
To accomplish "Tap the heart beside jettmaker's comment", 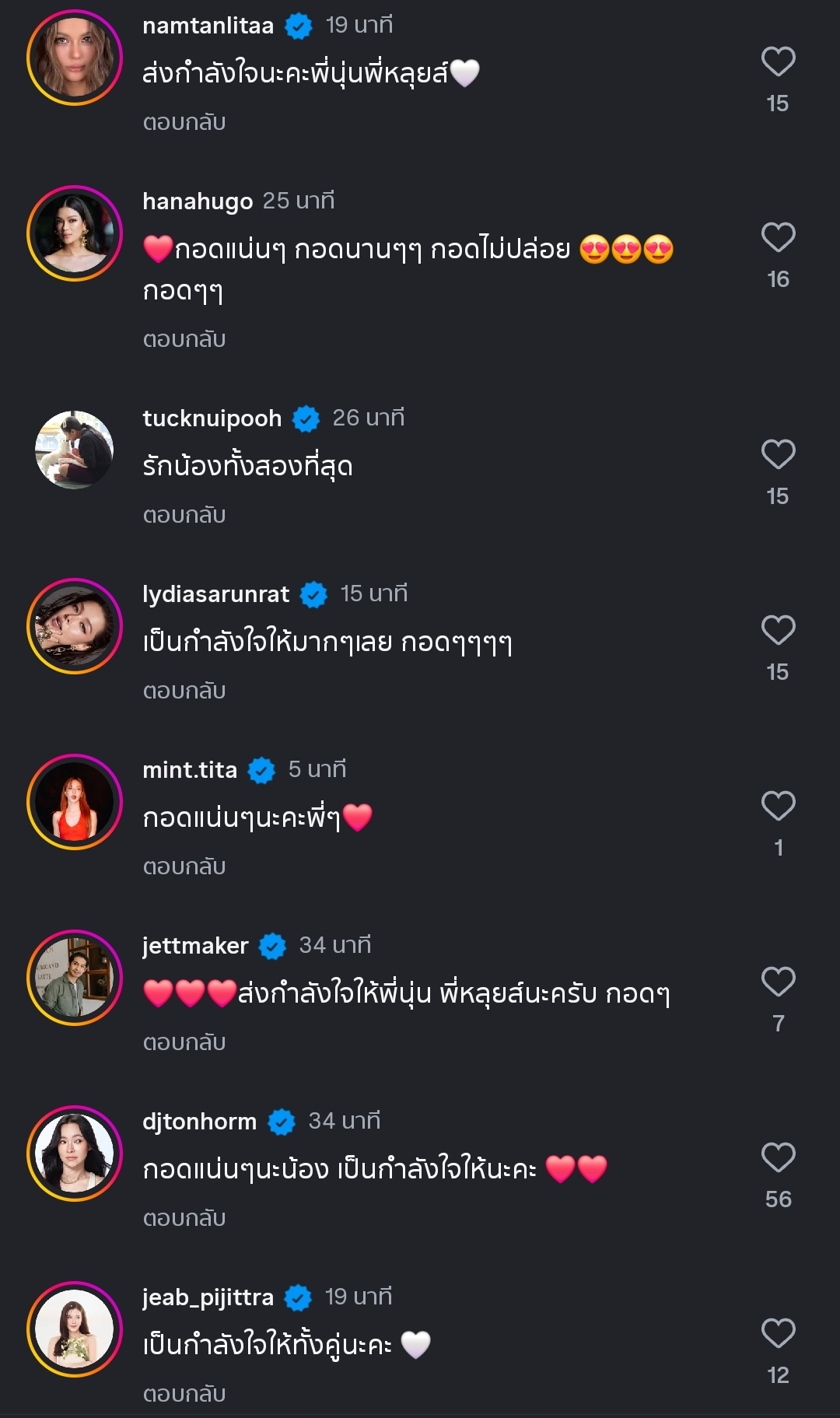I will click(x=778, y=982).
